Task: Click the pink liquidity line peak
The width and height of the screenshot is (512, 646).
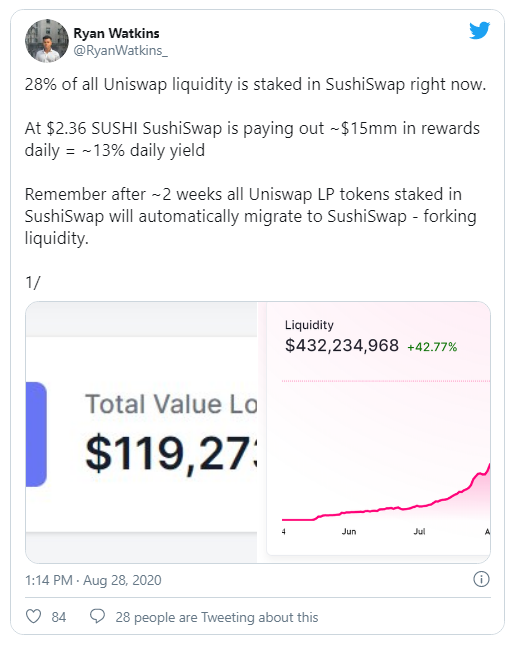Action: pyautogui.click(x=489, y=466)
